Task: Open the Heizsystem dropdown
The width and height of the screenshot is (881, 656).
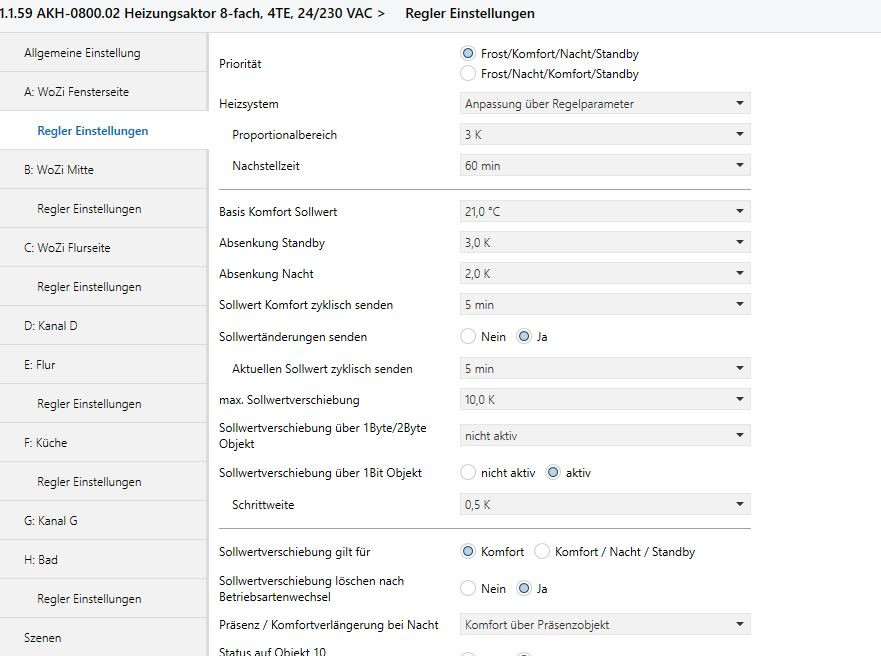Action: [605, 103]
